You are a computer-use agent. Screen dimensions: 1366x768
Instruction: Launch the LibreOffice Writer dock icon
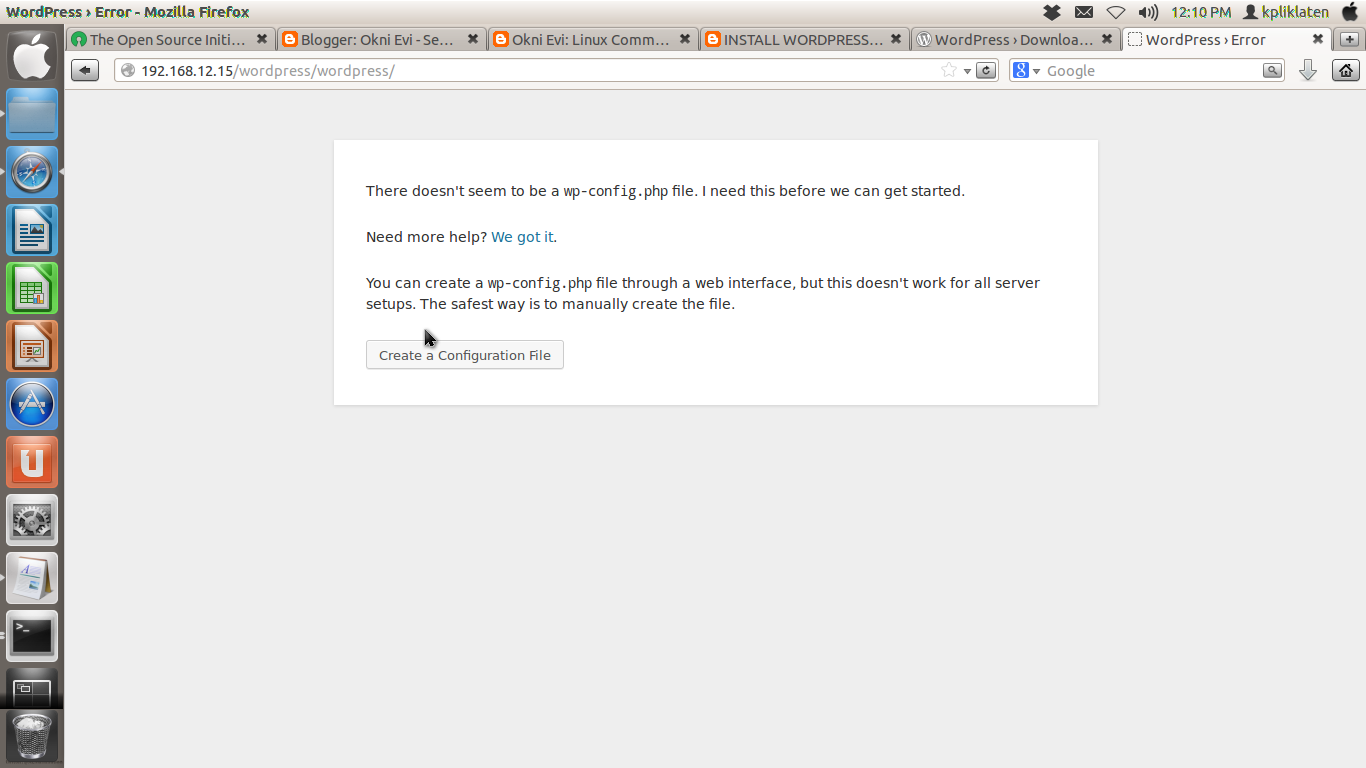pyautogui.click(x=33, y=230)
